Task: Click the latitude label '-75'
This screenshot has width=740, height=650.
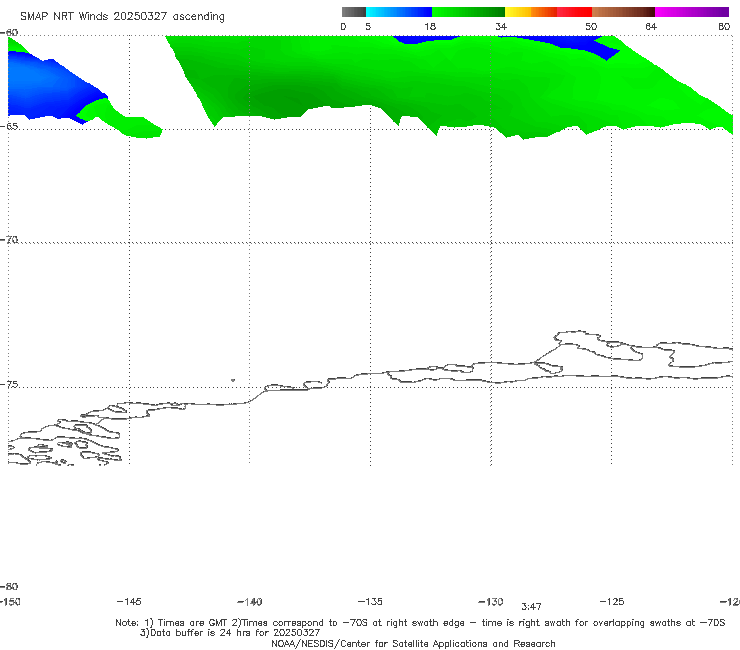Action: coord(9,385)
